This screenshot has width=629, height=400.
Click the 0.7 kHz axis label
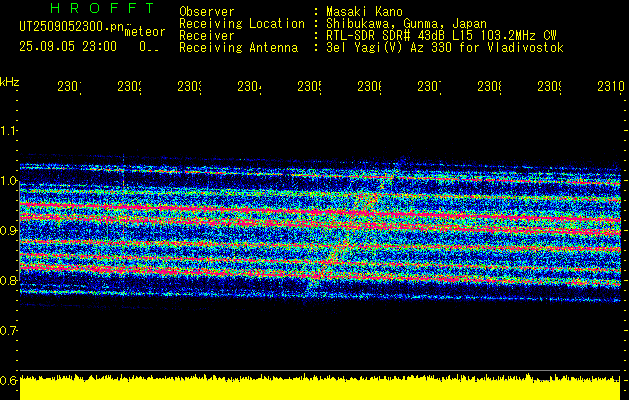click(x=8, y=331)
